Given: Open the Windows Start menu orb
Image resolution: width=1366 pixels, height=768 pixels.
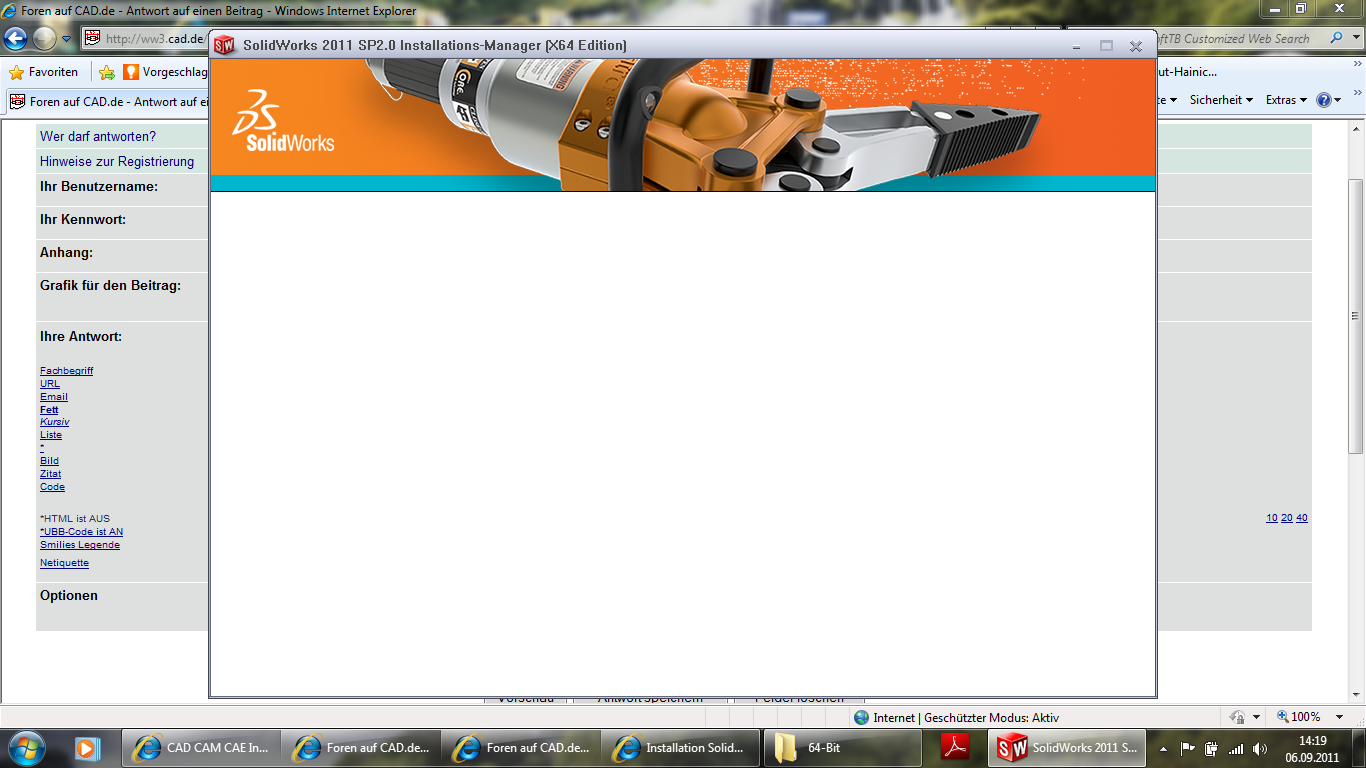Looking at the screenshot, I should 26,748.
